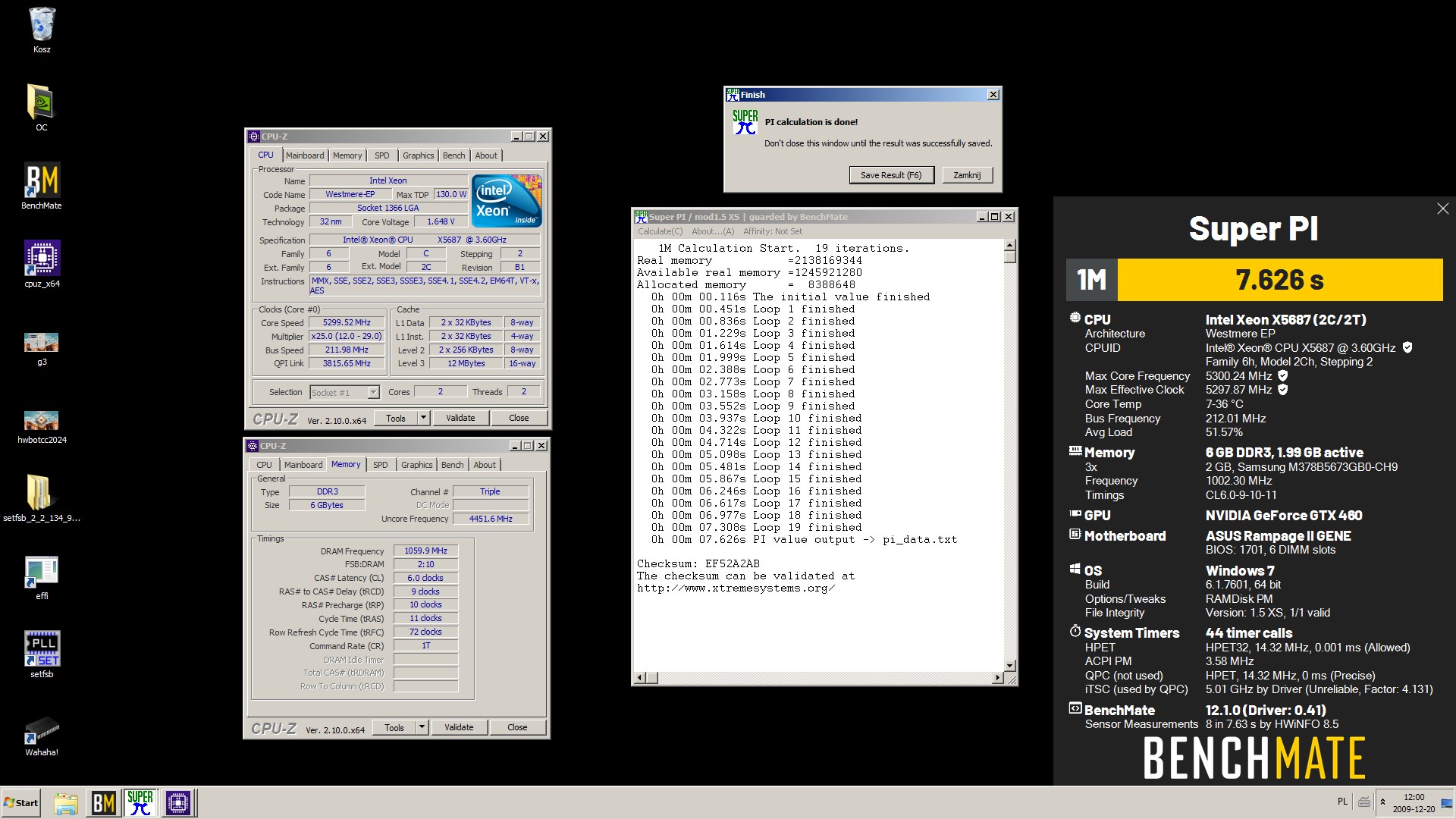Screen dimensions: 1456x819
Task: Switch to Super PI in the taskbar
Action: (140, 803)
